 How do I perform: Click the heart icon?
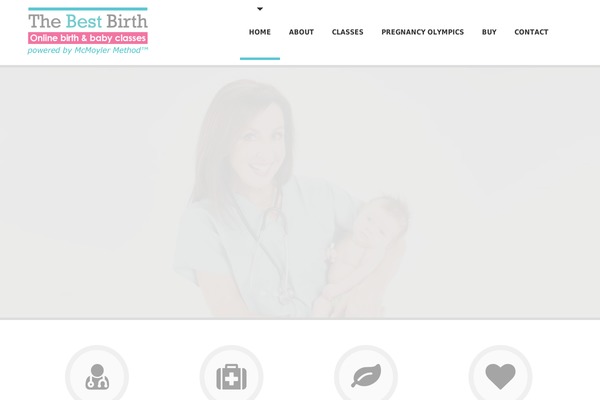(x=501, y=376)
